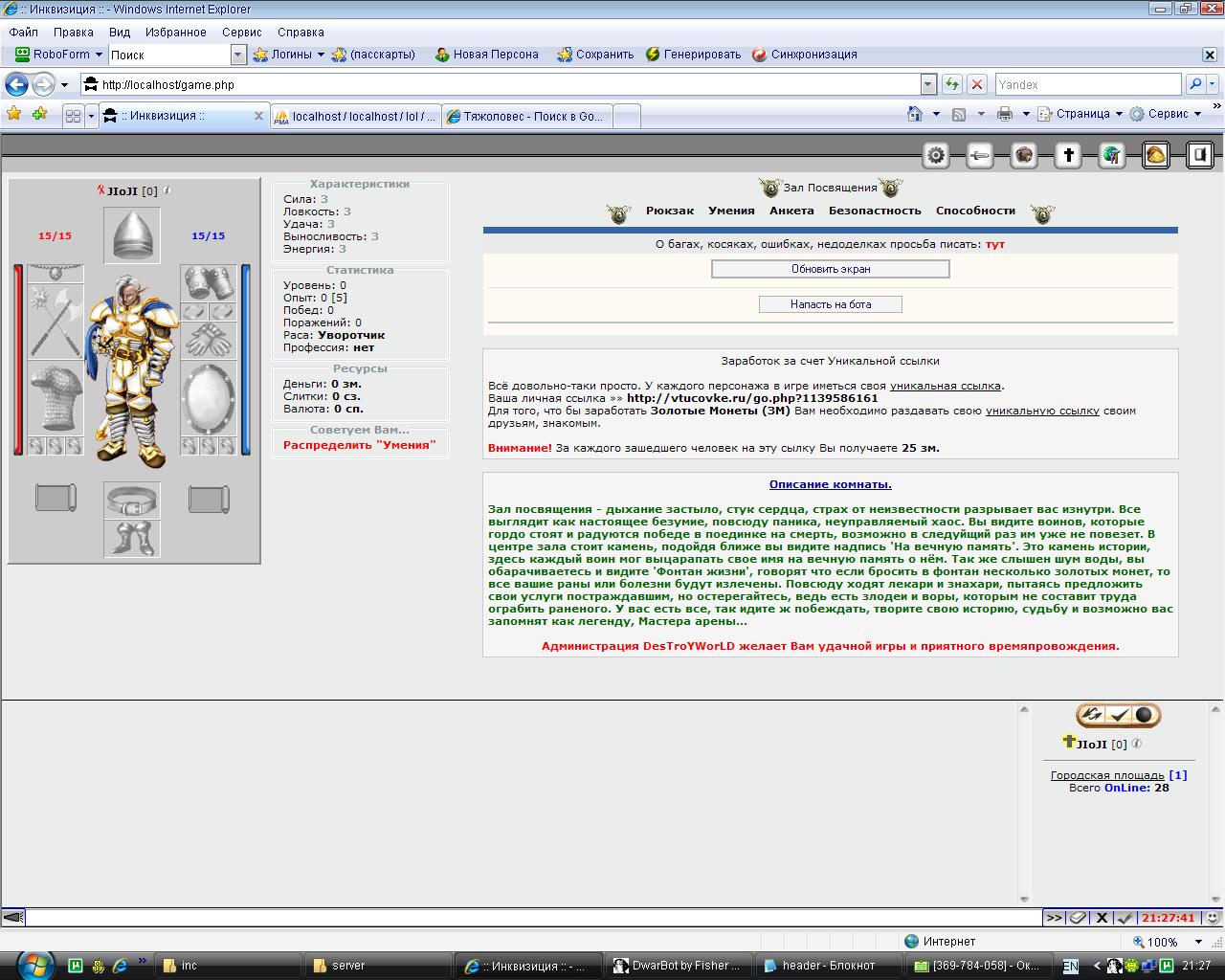Open RoboForm dropdown menu
1225x980 pixels.
(x=57, y=55)
